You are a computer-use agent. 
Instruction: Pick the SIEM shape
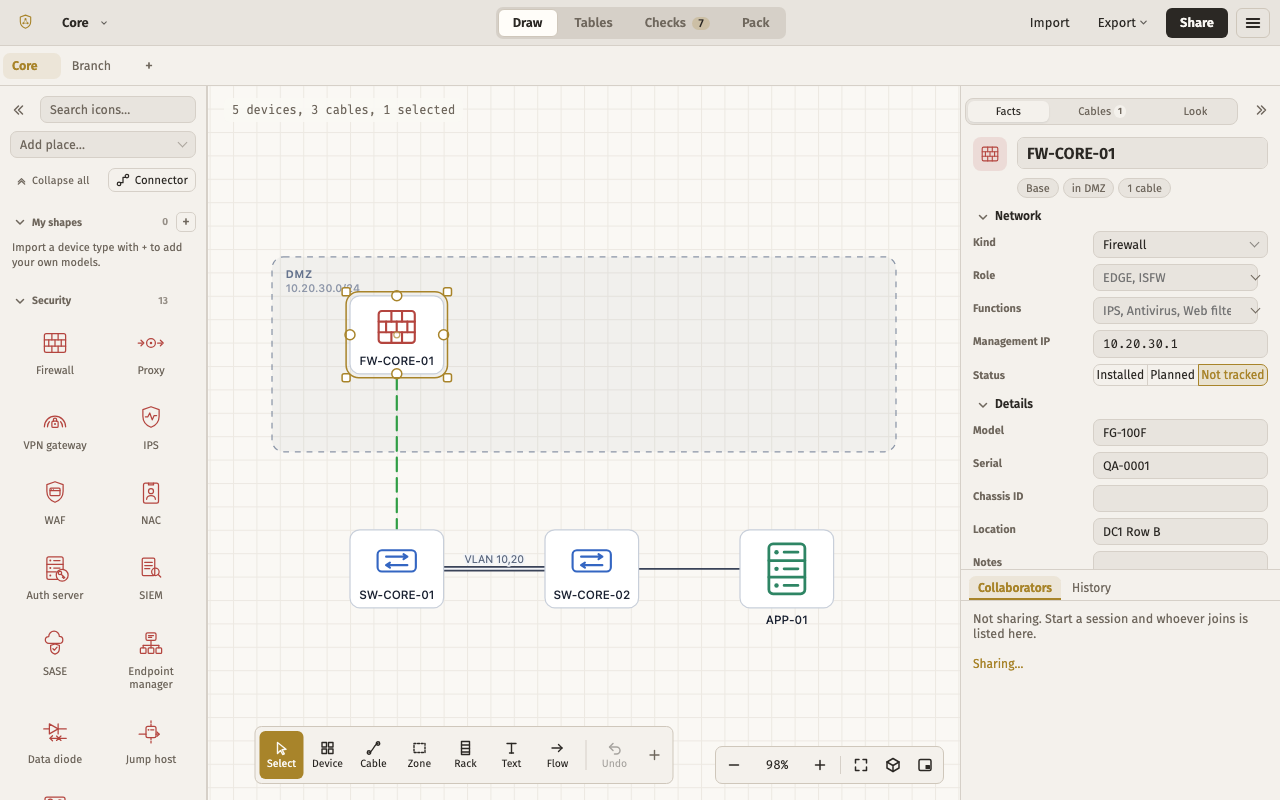click(x=151, y=579)
